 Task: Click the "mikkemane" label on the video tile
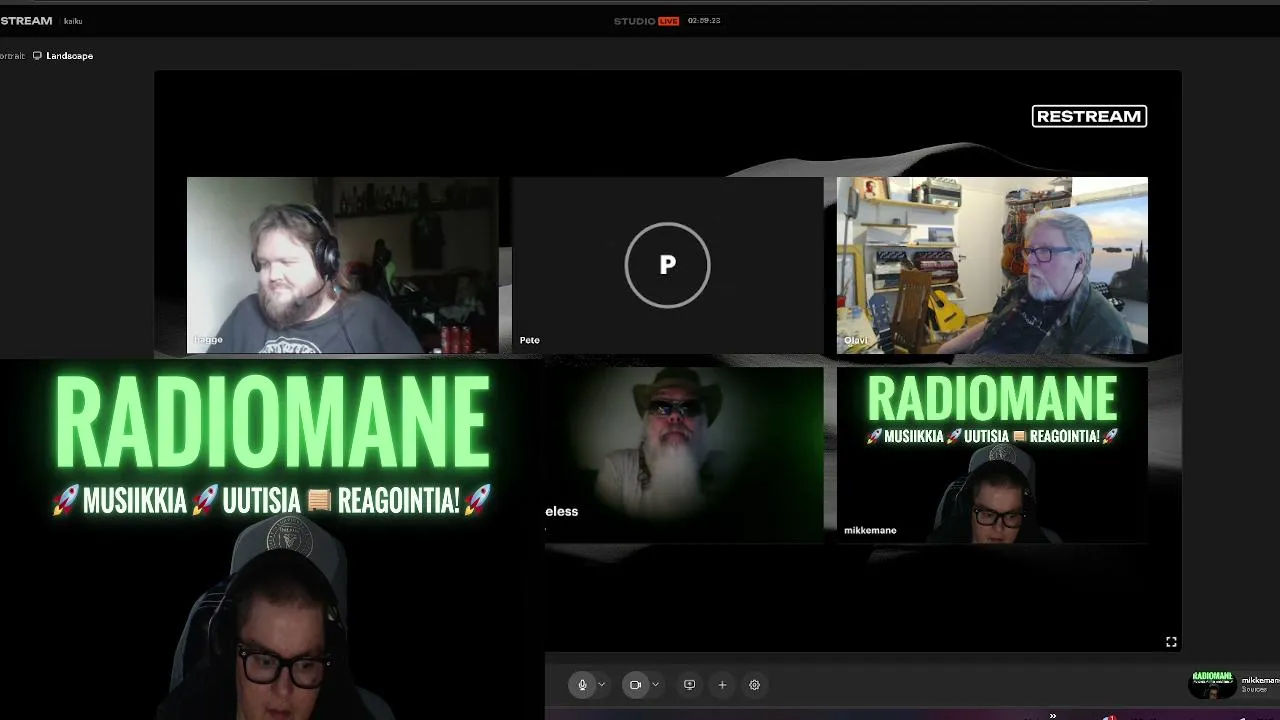point(870,530)
